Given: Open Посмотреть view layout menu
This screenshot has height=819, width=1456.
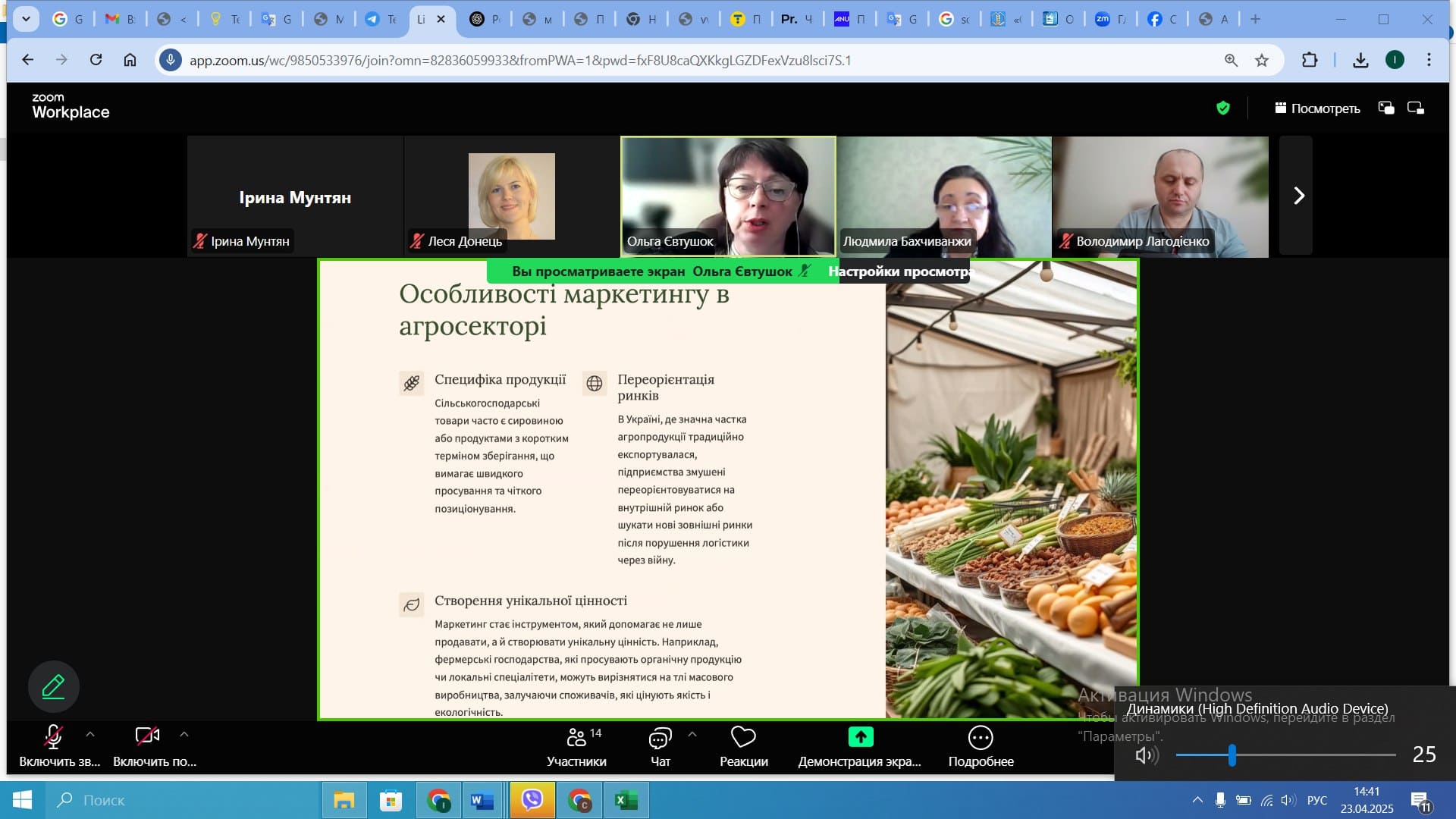Looking at the screenshot, I should [x=1317, y=108].
